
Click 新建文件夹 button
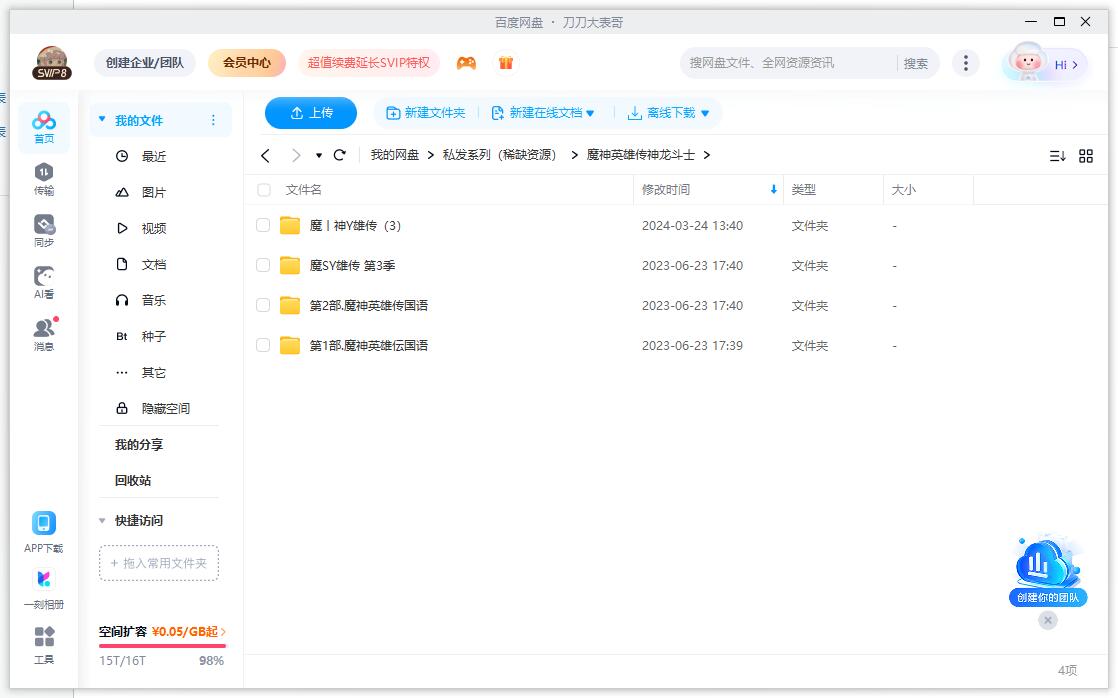point(426,113)
